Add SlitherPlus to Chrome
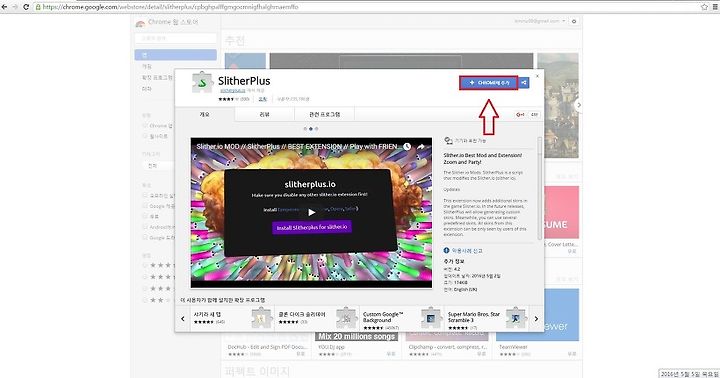Screen dimensions: 720x378 (489, 83)
